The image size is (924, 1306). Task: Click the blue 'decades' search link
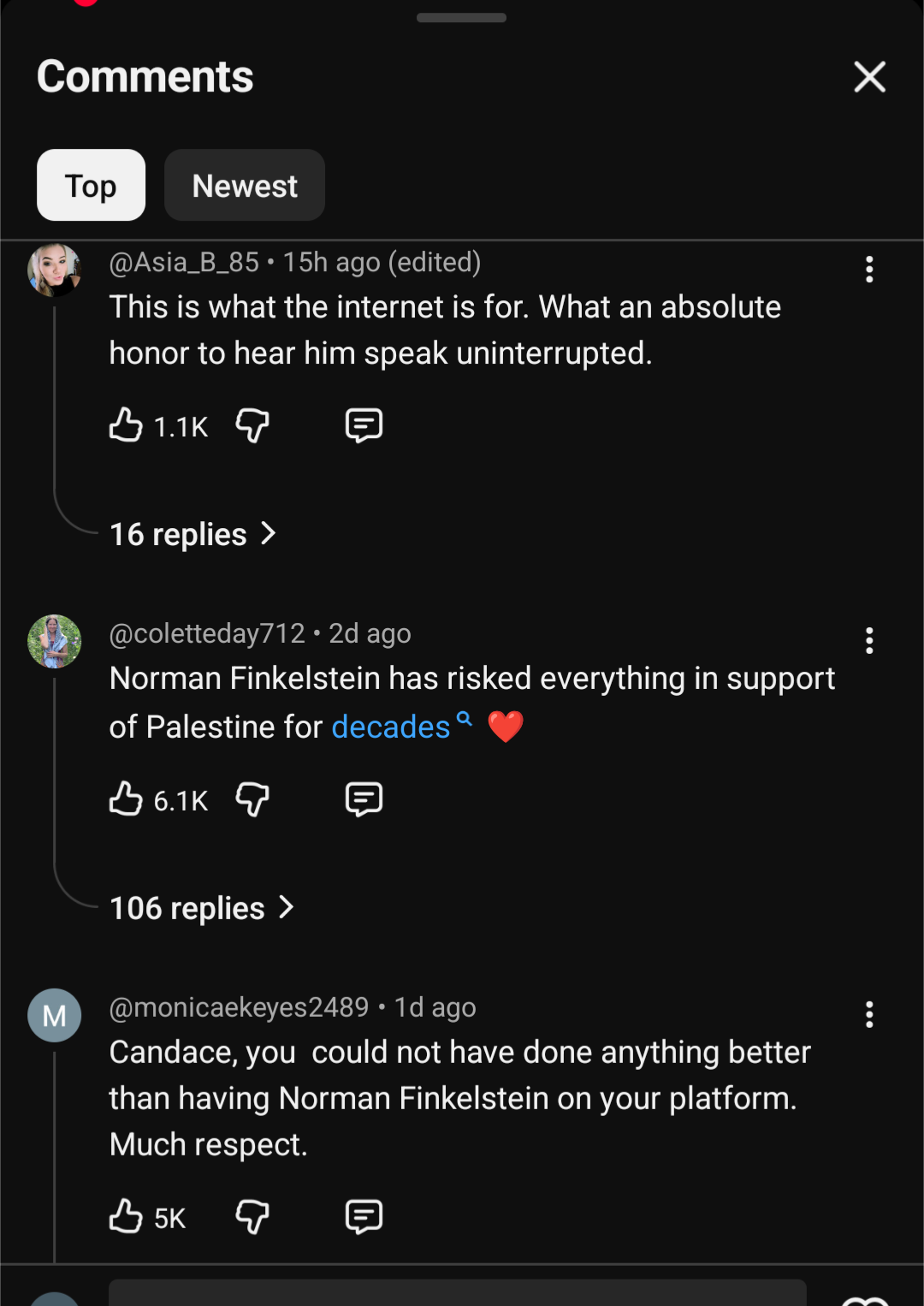coord(391,727)
